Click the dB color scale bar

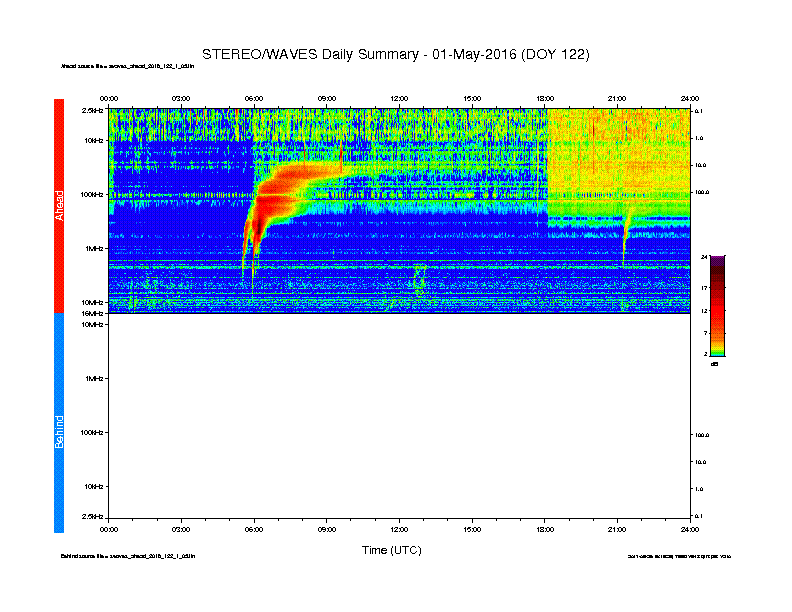[x=717, y=306]
